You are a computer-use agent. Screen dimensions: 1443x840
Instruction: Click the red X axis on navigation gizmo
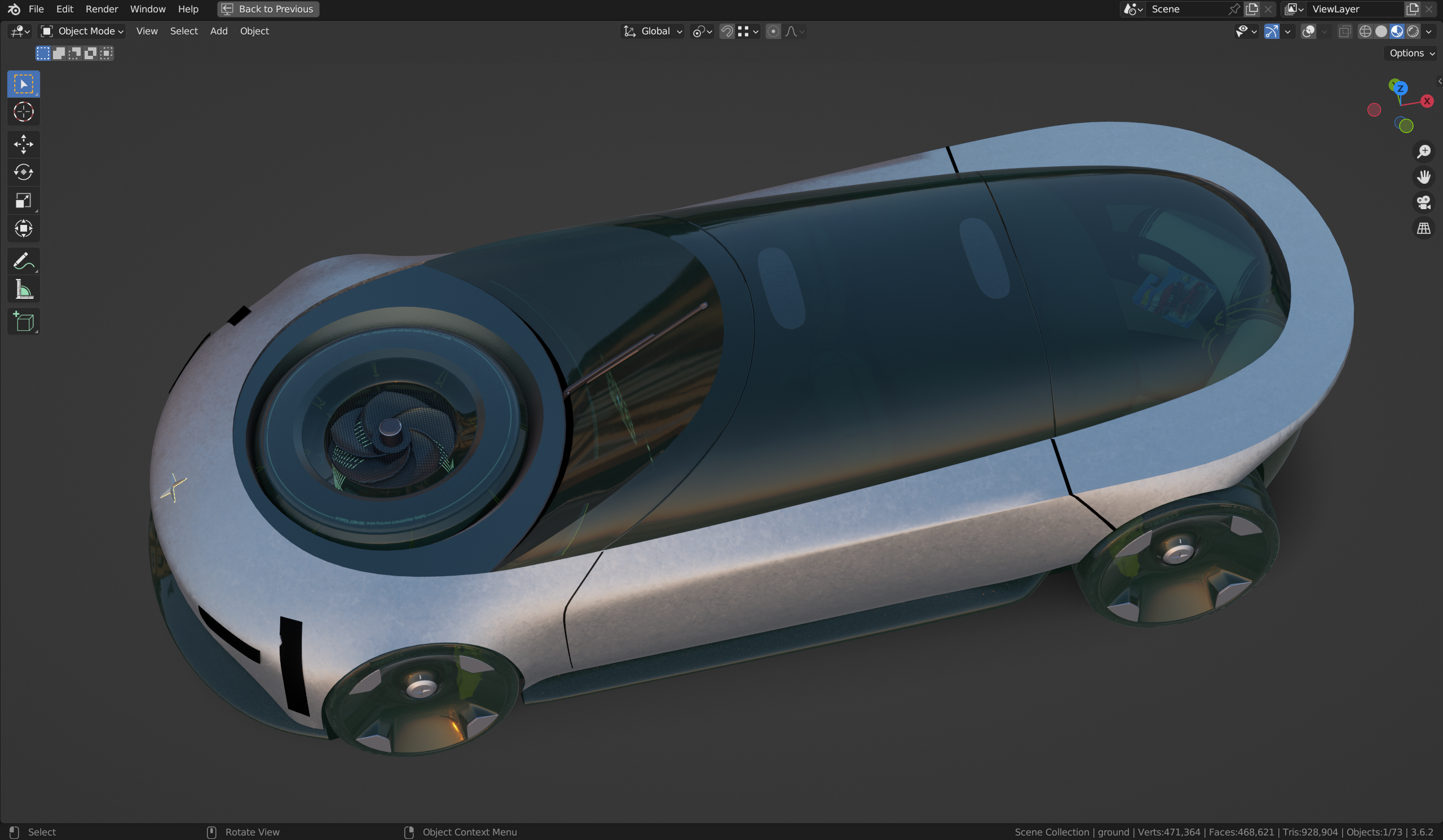pos(1427,101)
